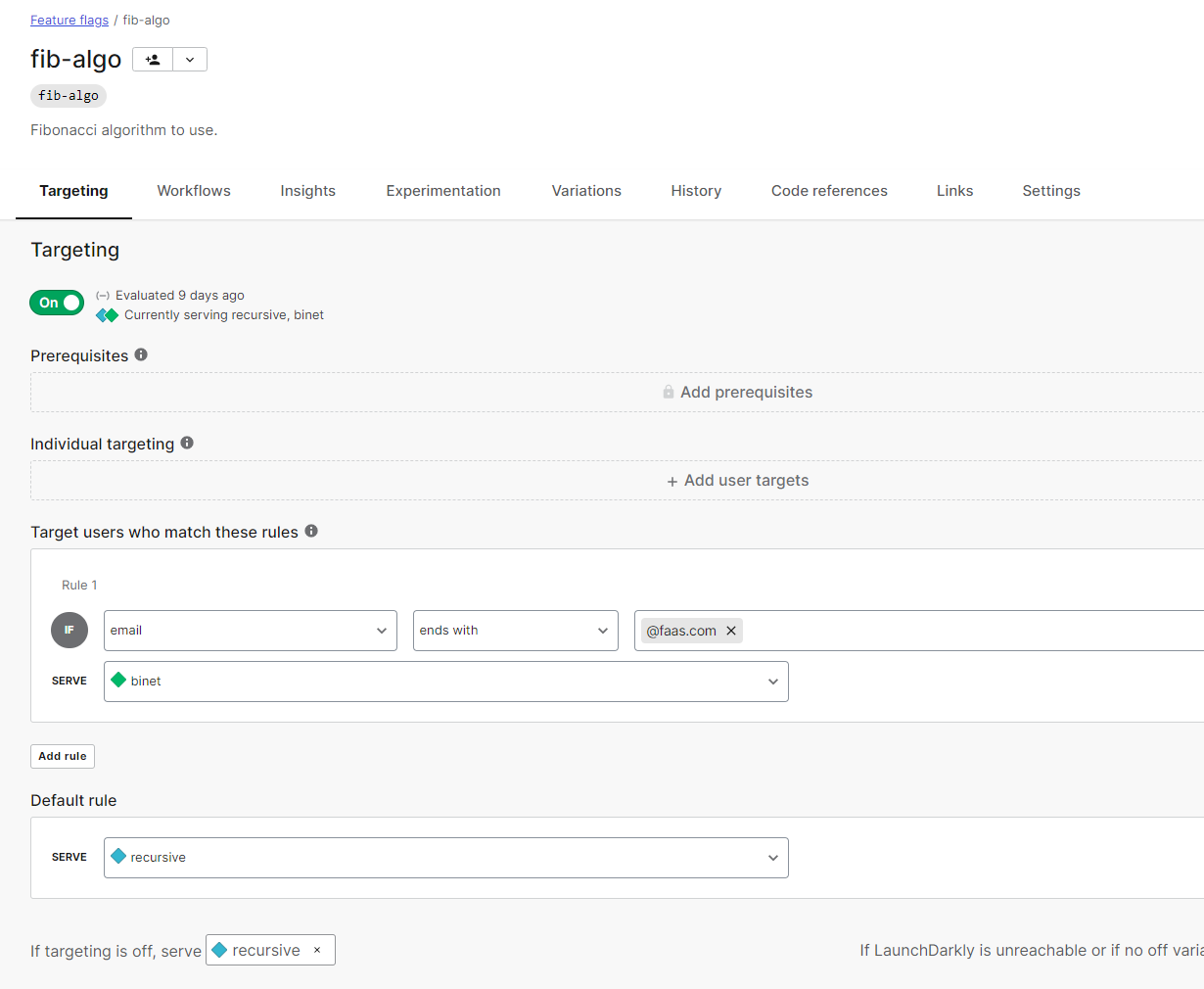Click the variation diamonds icon near Currently serving
This screenshot has width=1204, height=989.
[x=108, y=315]
